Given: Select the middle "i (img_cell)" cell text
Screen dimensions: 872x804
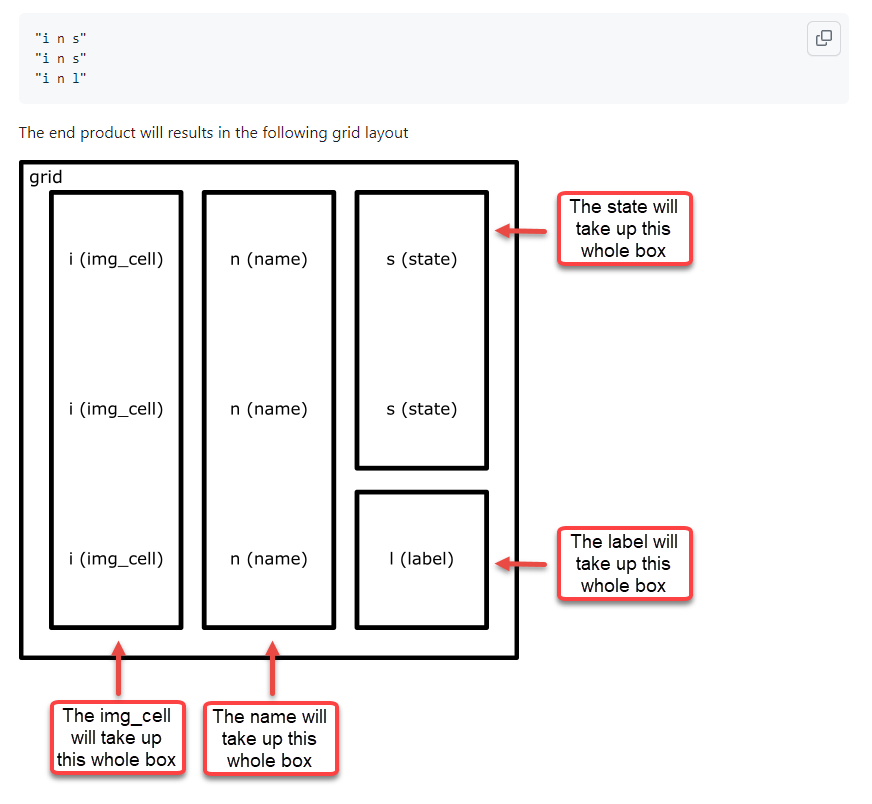Looking at the screenshot, I should [115, 409].
